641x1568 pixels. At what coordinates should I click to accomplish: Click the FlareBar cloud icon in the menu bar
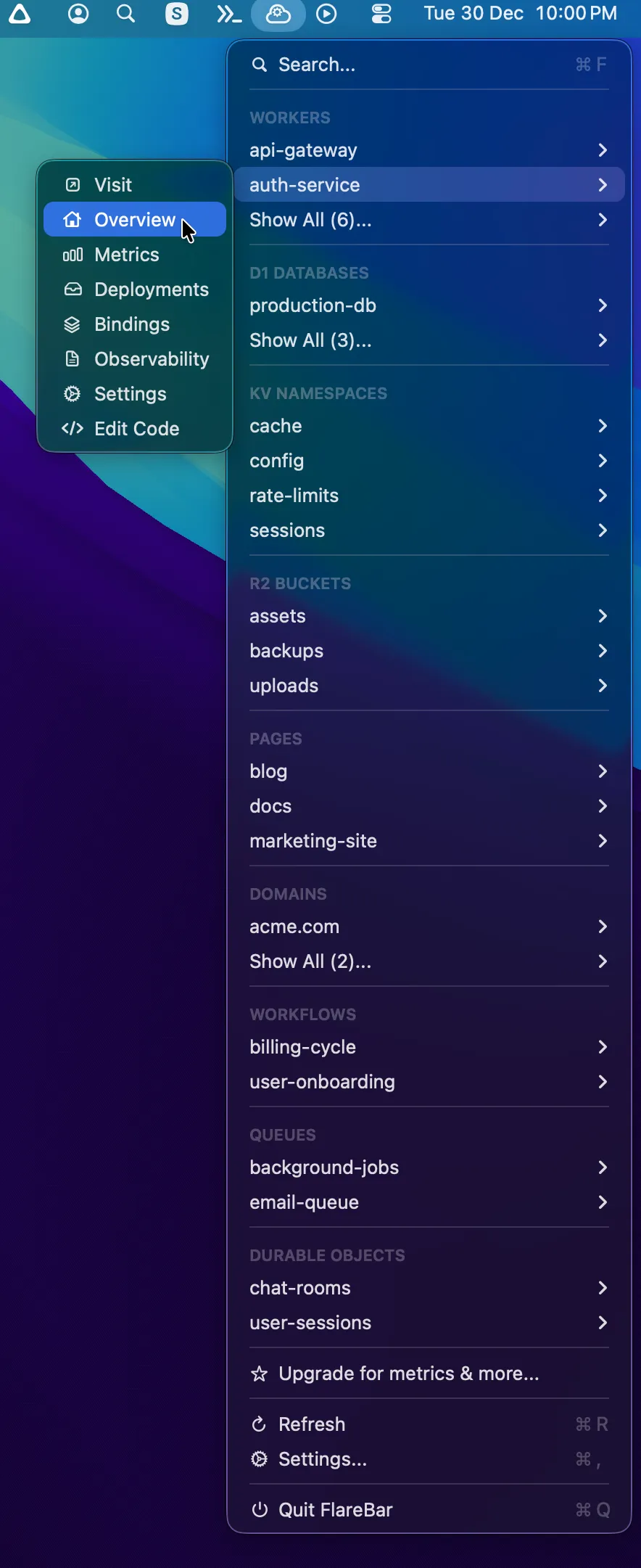[278, 14]
